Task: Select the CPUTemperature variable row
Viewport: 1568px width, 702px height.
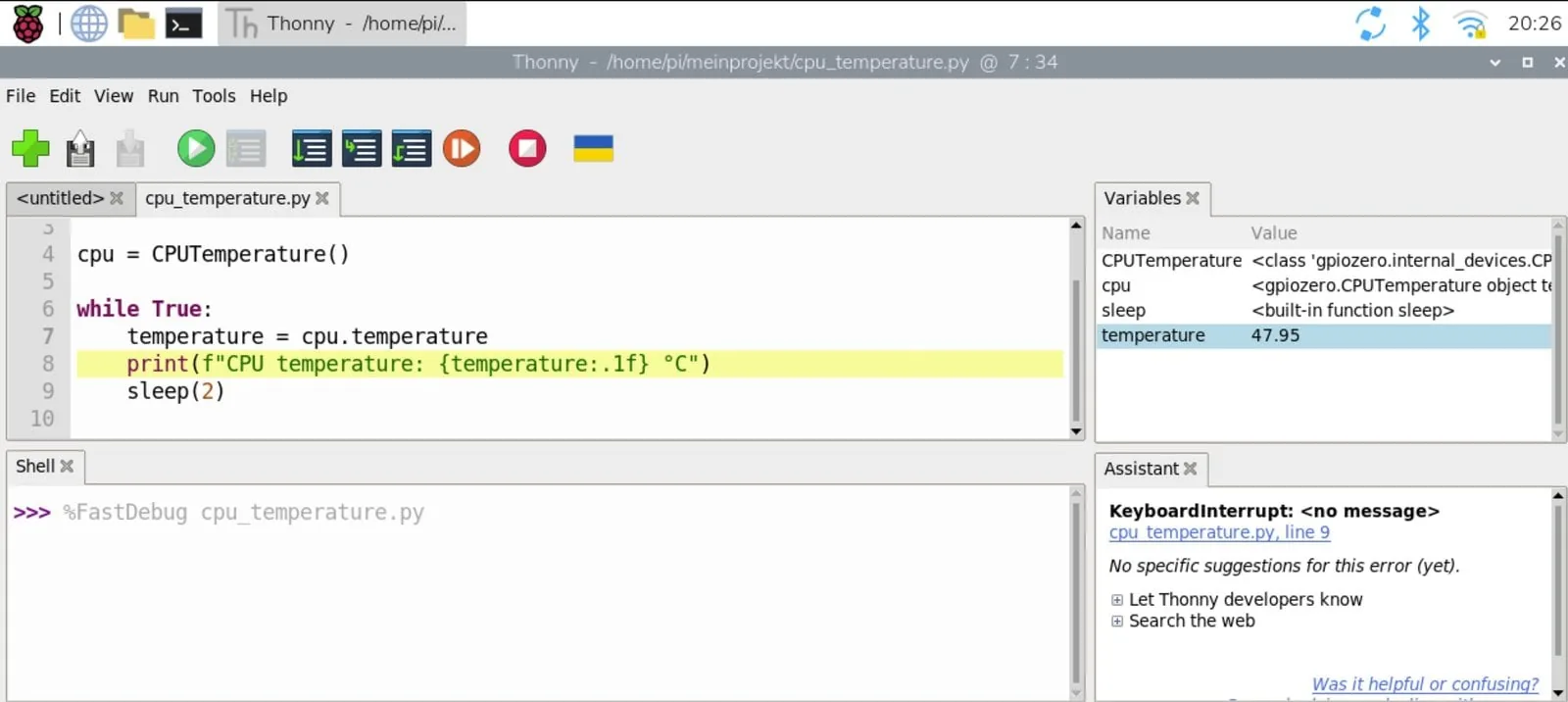Action: [x=1325, y=261]
